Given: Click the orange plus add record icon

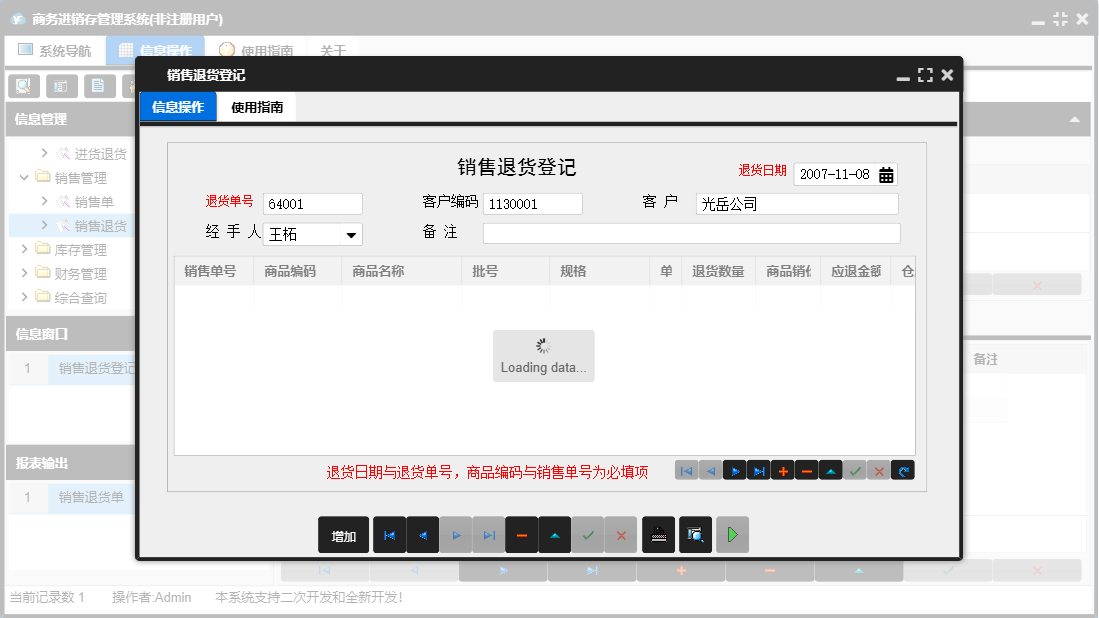Looking at the screenshot, I should click(x=782, y=470).
